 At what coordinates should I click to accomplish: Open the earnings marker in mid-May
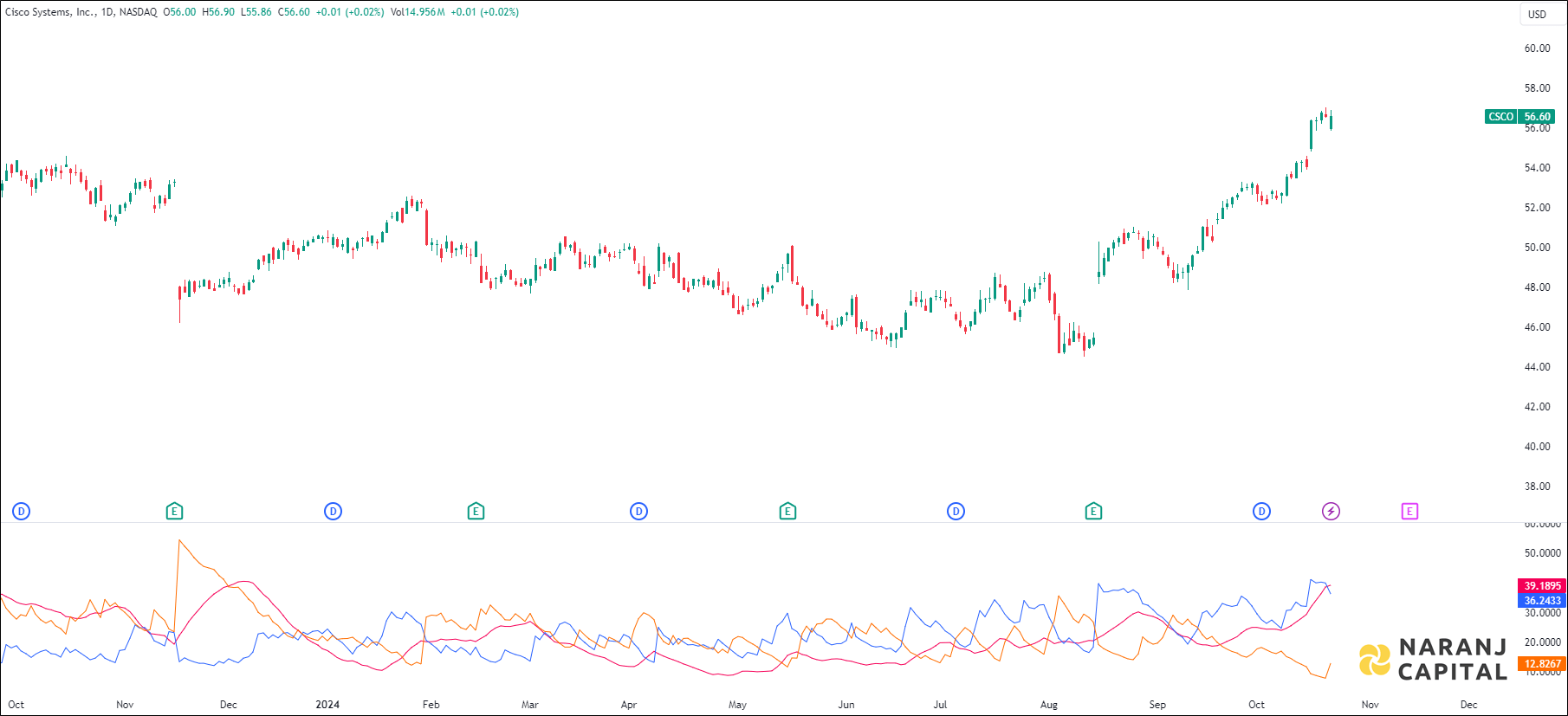coord(787,512)
